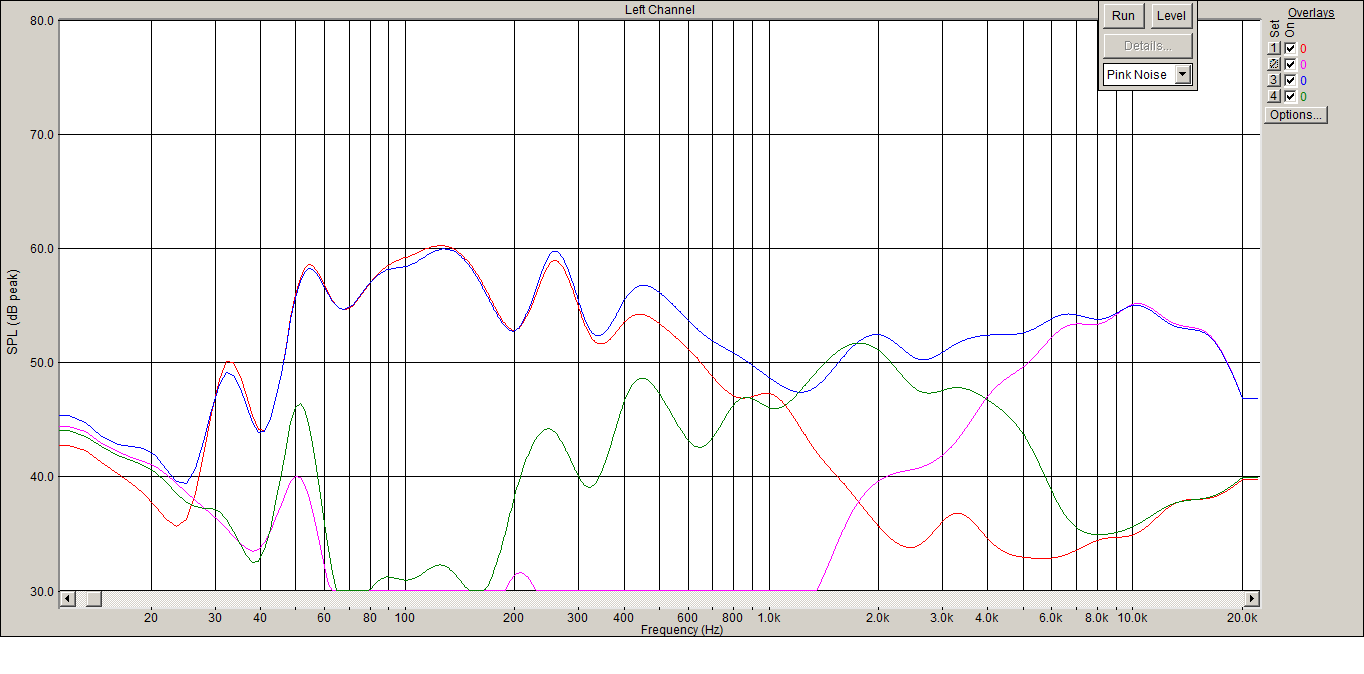The width and height of the screenshot is (1364, 674).
Task: Click the horizontal scrollbar thumb
Action: coord(93,599)
